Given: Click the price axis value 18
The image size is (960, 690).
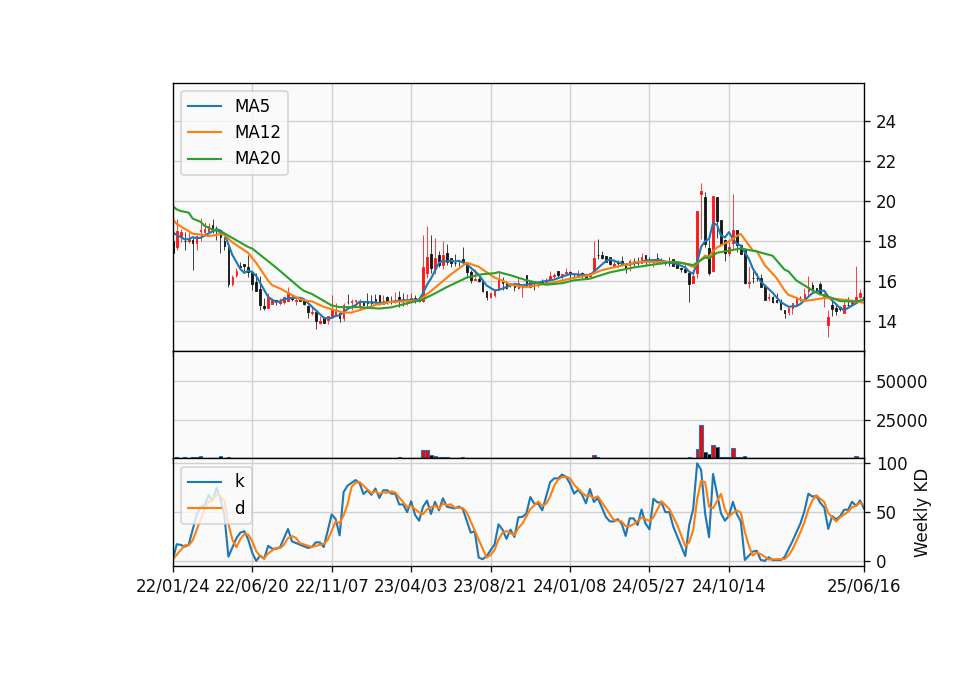Looking at the screenshot, I should point(886,242).
